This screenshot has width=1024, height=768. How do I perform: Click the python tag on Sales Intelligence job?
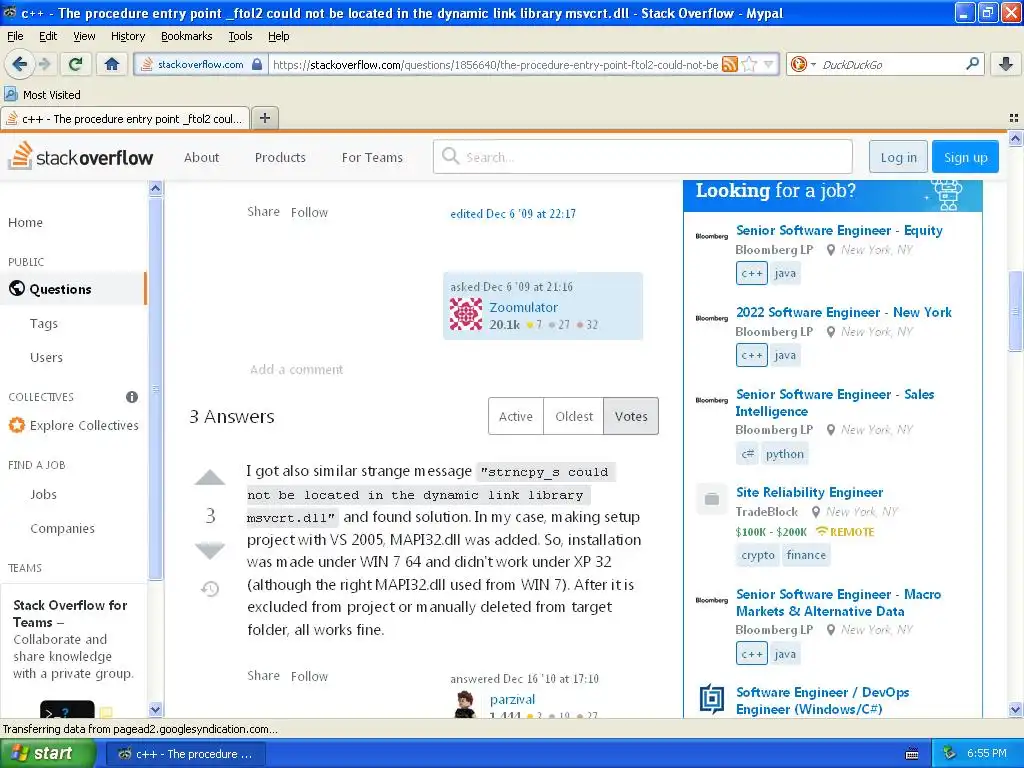784,454
